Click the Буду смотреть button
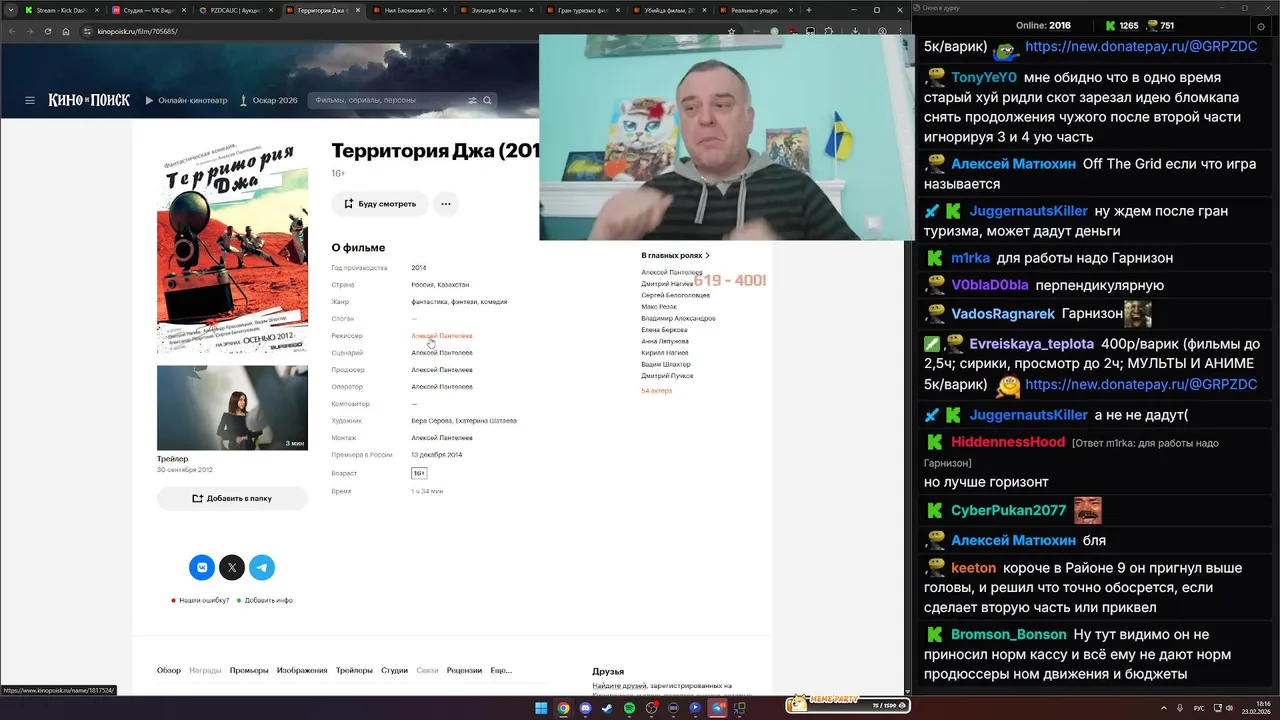 (380, 204)
